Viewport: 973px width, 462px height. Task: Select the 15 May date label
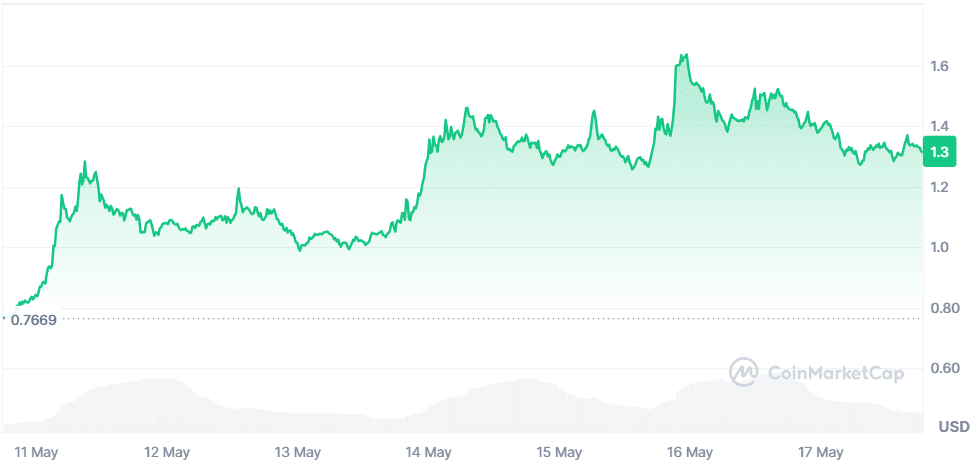[559, 452]
